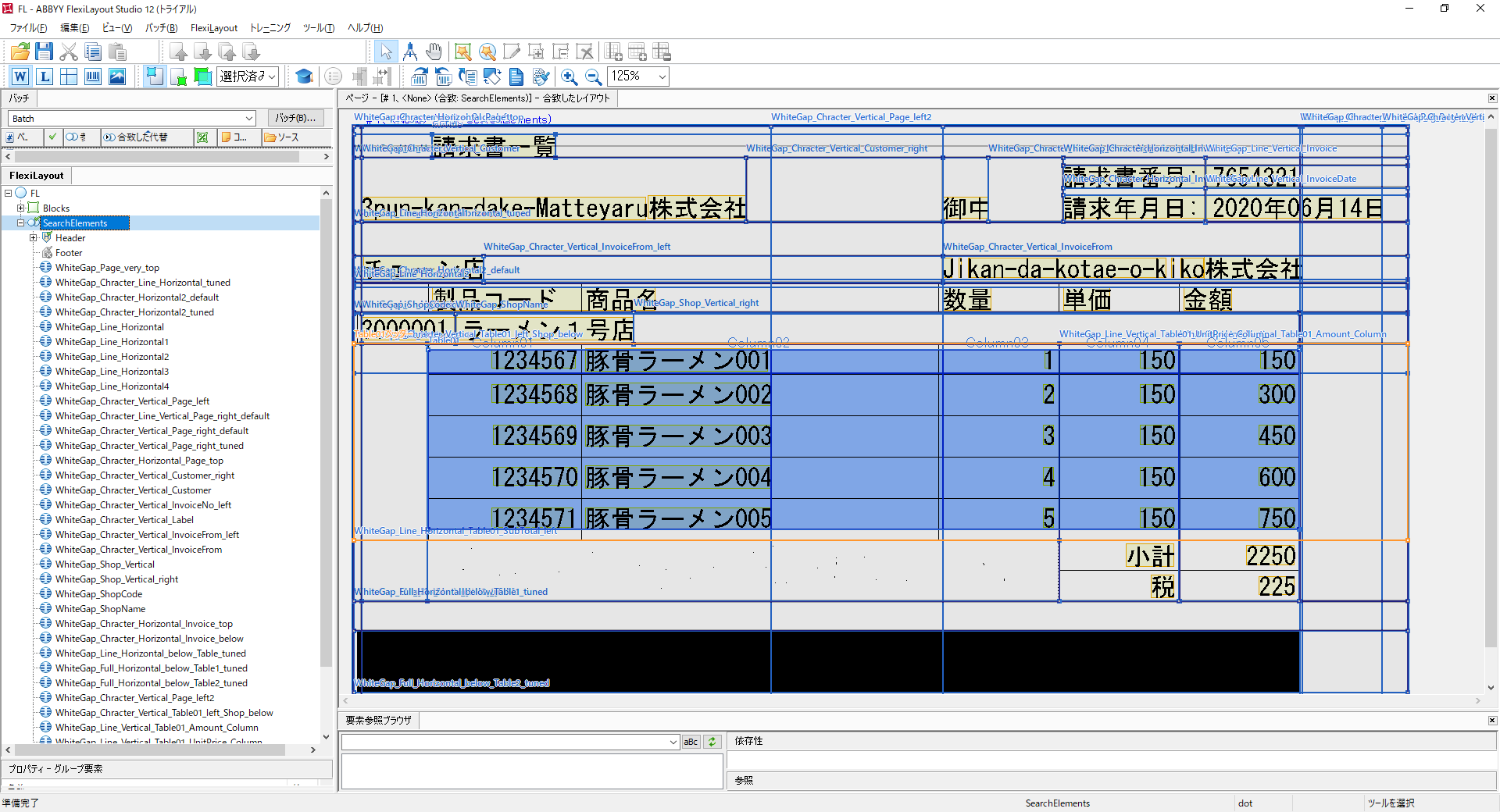This screenshot has width=1500, height=812.
Task: Choose the pencil draw block tool
Action: tap(512, 52)
